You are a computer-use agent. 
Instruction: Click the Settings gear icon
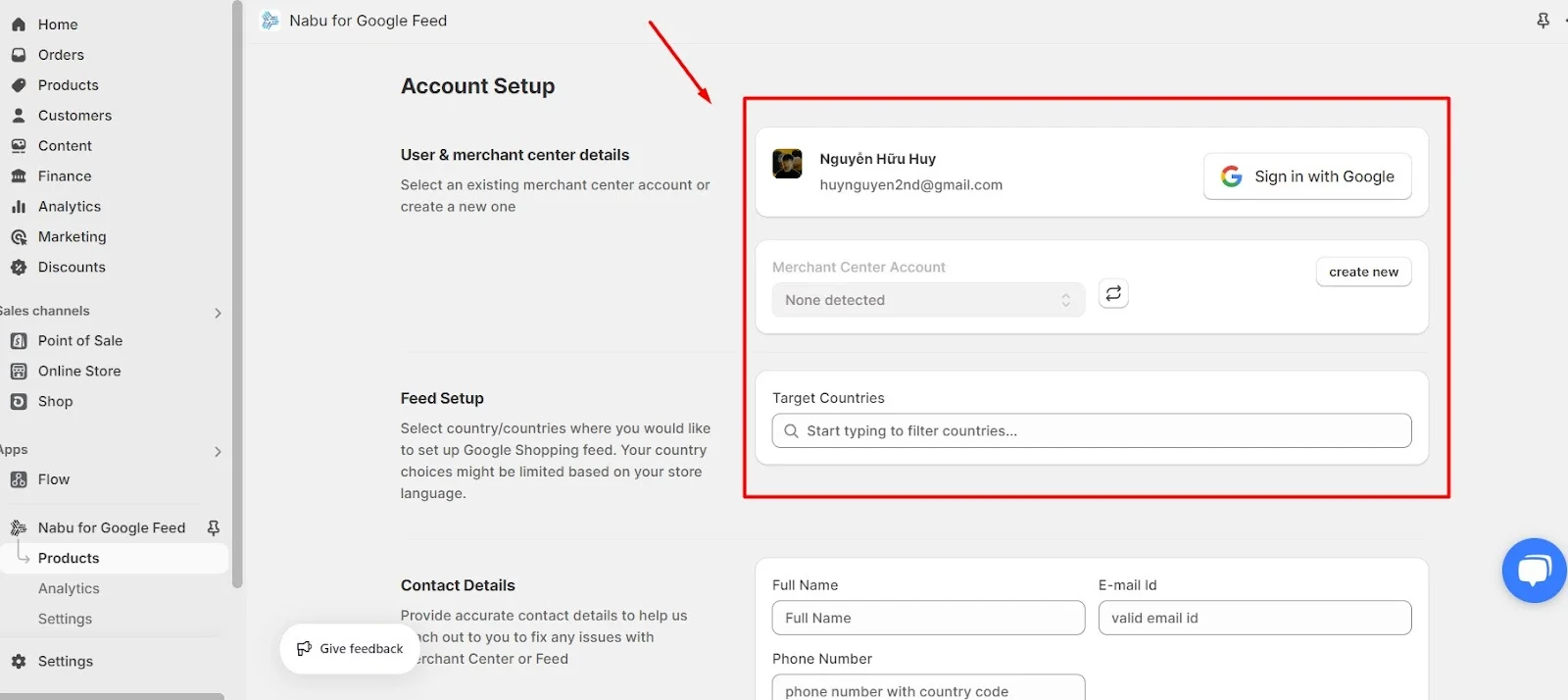pyautogui.click(x=19, y=662)
